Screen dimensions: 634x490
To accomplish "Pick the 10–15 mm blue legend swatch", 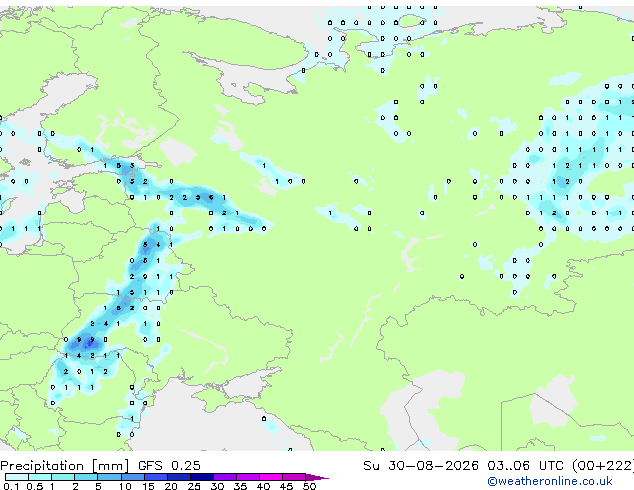I will tap(133, 477).
